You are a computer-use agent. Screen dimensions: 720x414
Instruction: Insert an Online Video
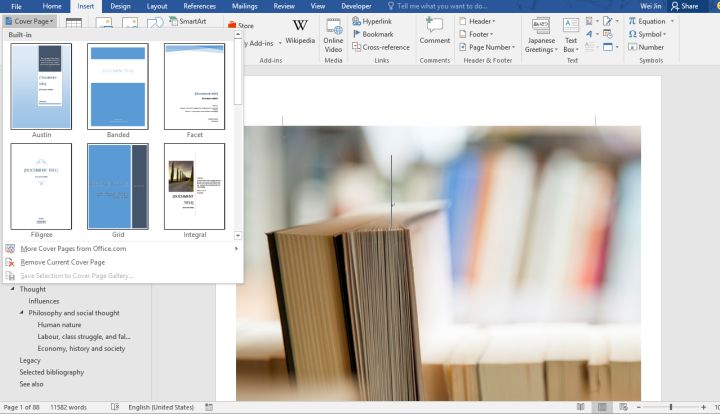pos(333,36)
